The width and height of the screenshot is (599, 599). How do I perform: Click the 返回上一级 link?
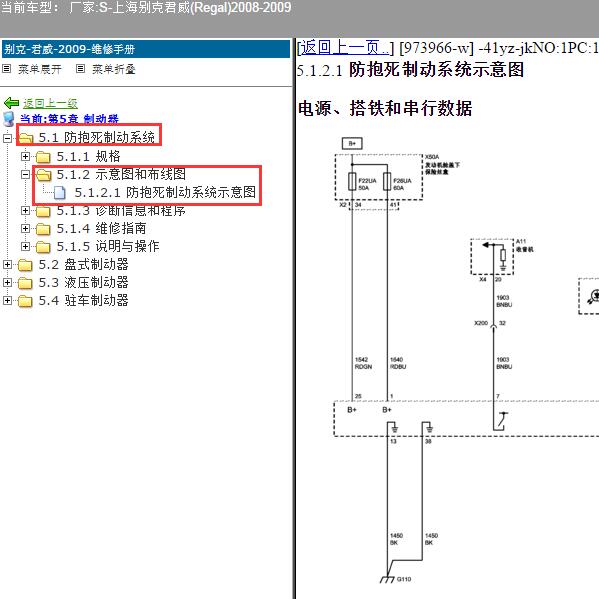point(50,103)
